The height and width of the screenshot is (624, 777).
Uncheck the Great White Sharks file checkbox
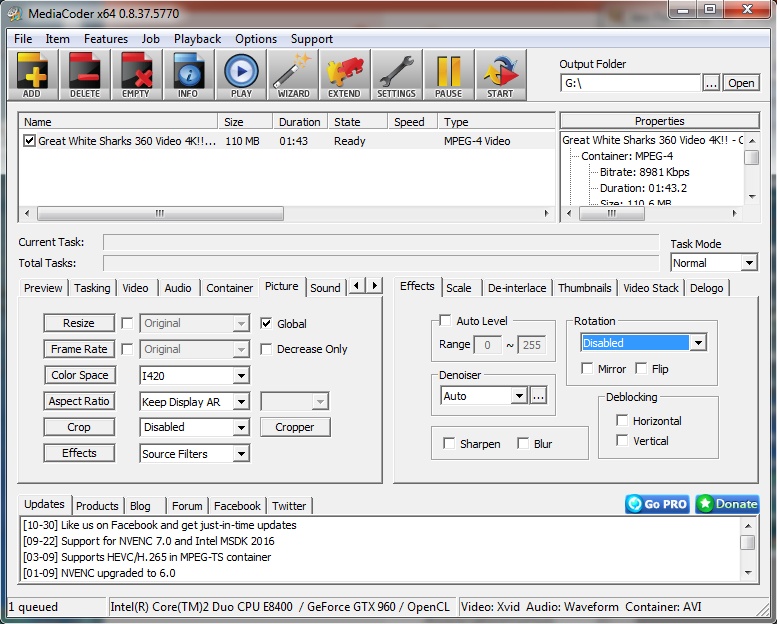tap(29, 141)
